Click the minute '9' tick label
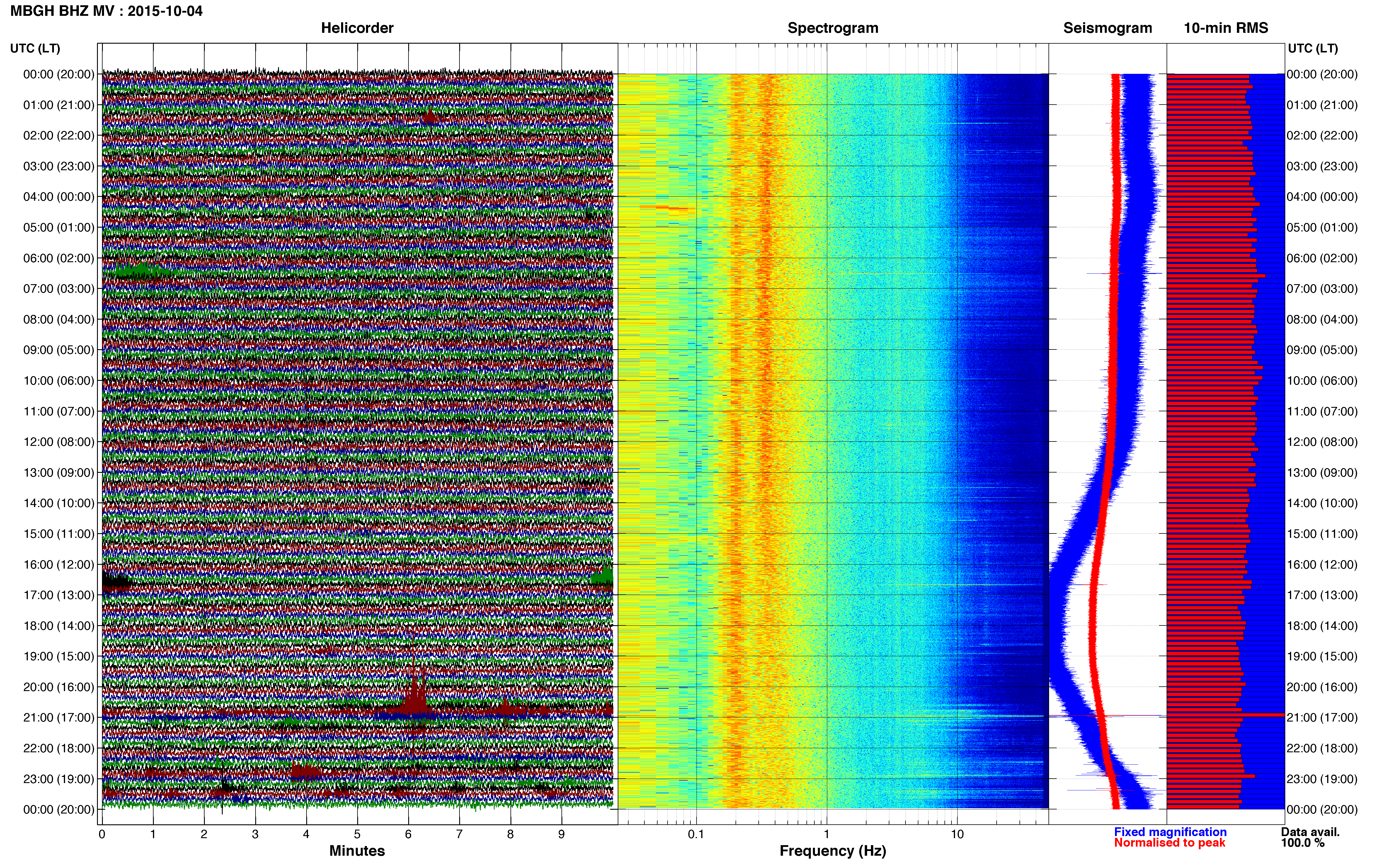 click(561, 834)
